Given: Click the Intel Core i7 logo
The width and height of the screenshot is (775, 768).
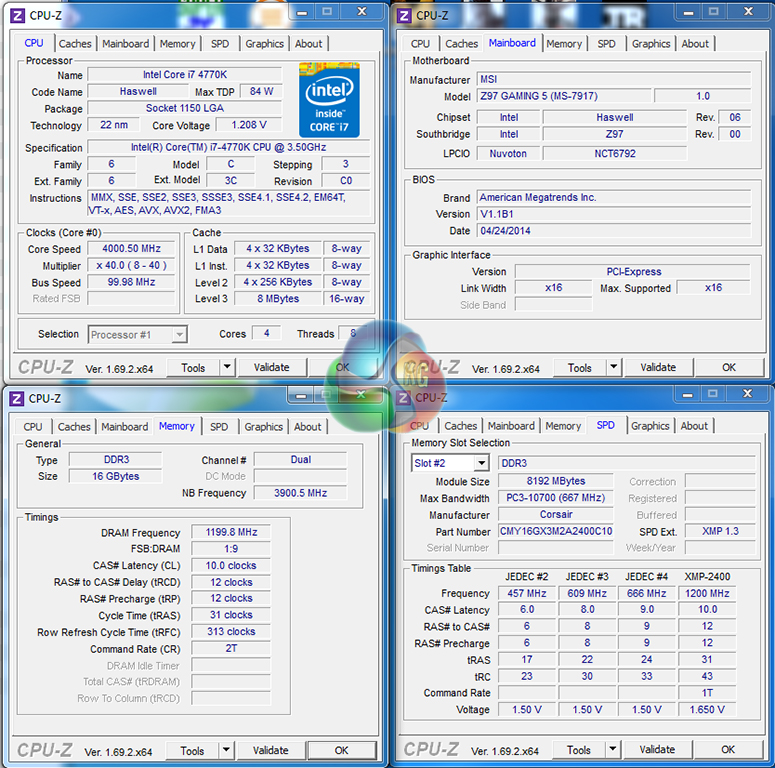Looking at the screenshot, I should pos(329,100).
